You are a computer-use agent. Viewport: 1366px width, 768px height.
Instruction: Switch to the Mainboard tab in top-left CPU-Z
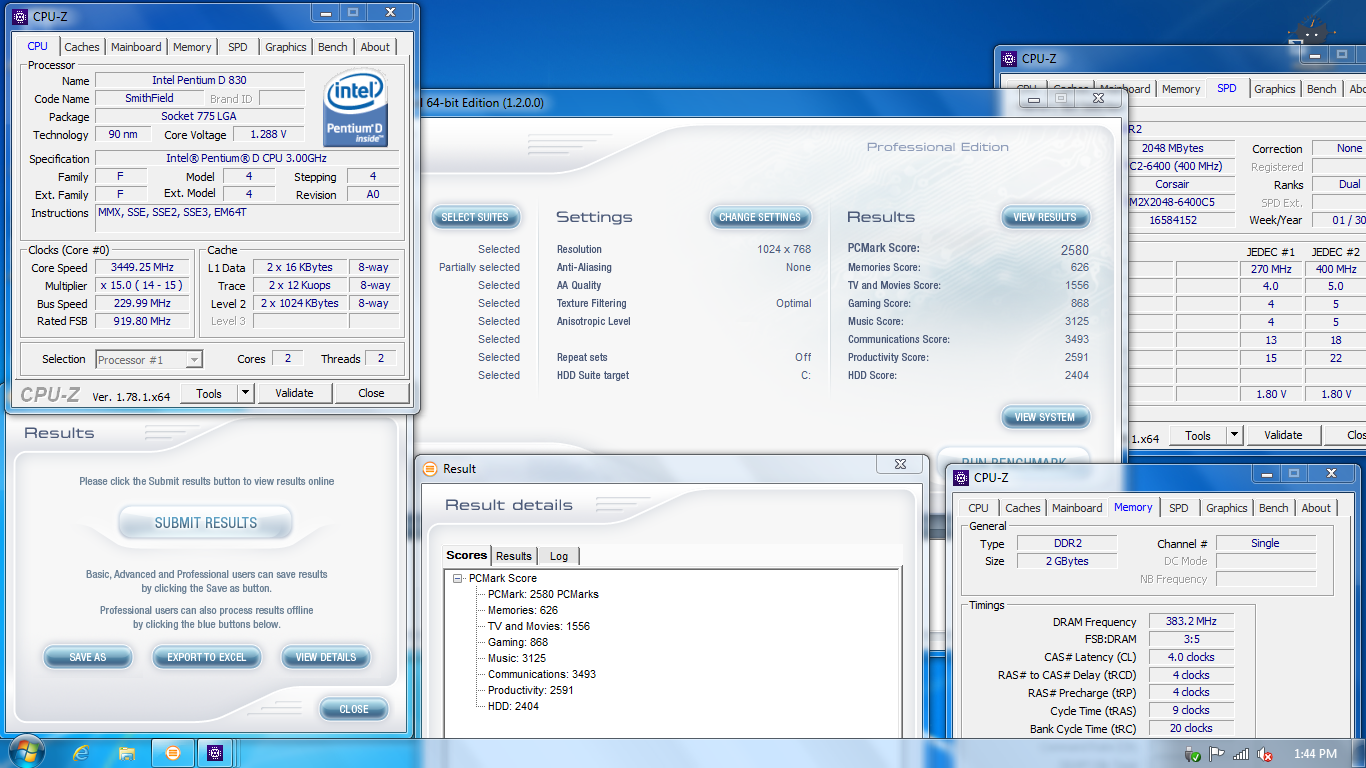tap(136, 47)
